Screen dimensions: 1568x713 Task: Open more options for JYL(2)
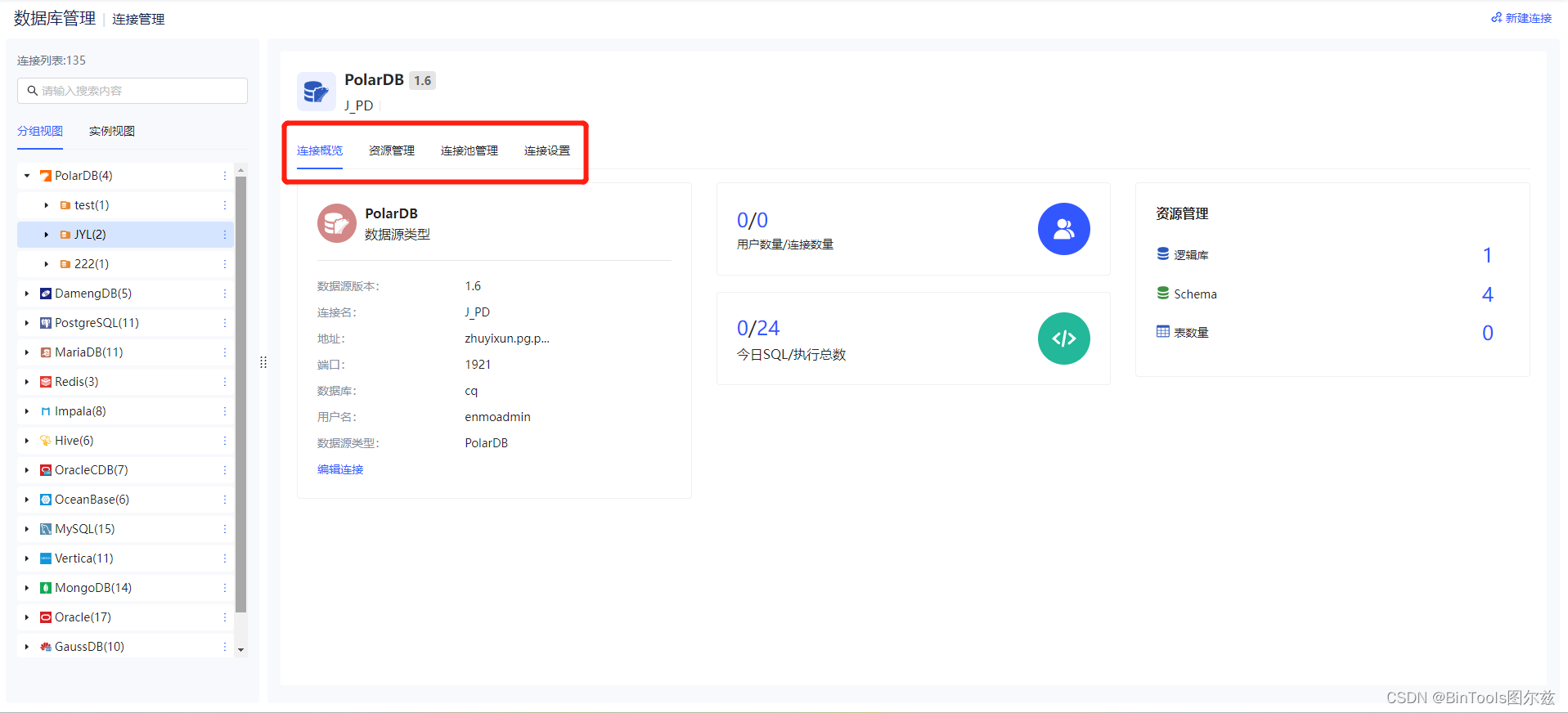224,235
